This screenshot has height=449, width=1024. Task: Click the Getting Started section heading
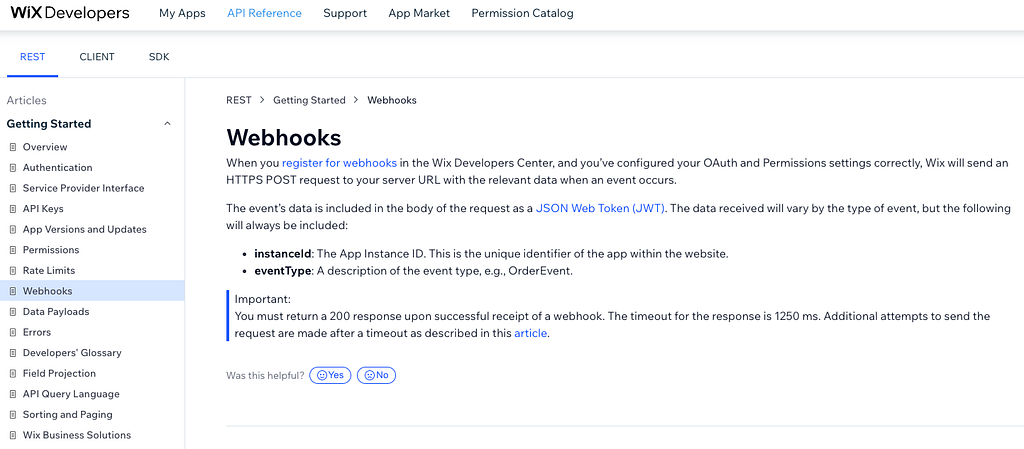tap(49, 124)
